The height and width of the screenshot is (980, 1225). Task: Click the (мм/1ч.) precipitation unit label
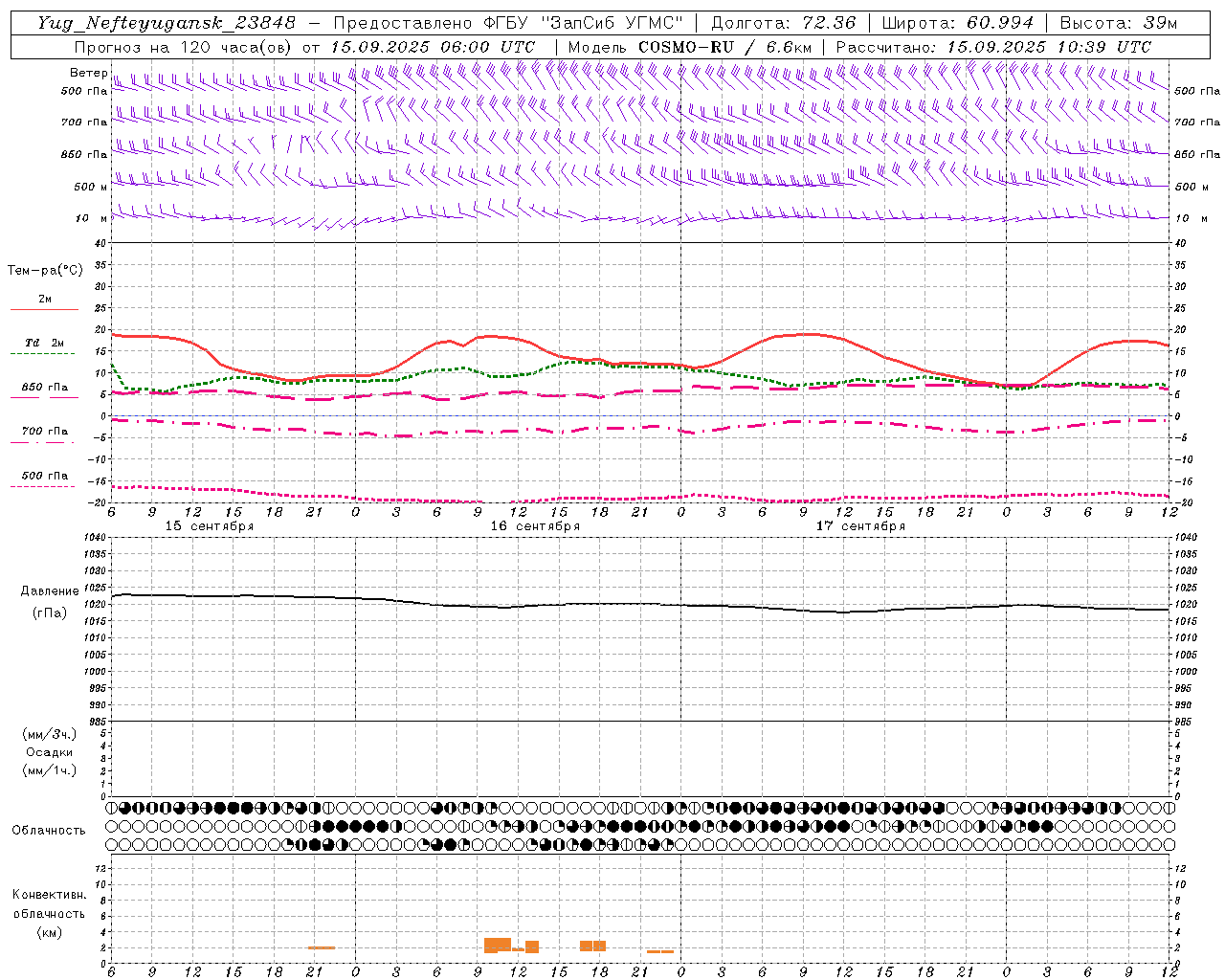tap(50, 770)
